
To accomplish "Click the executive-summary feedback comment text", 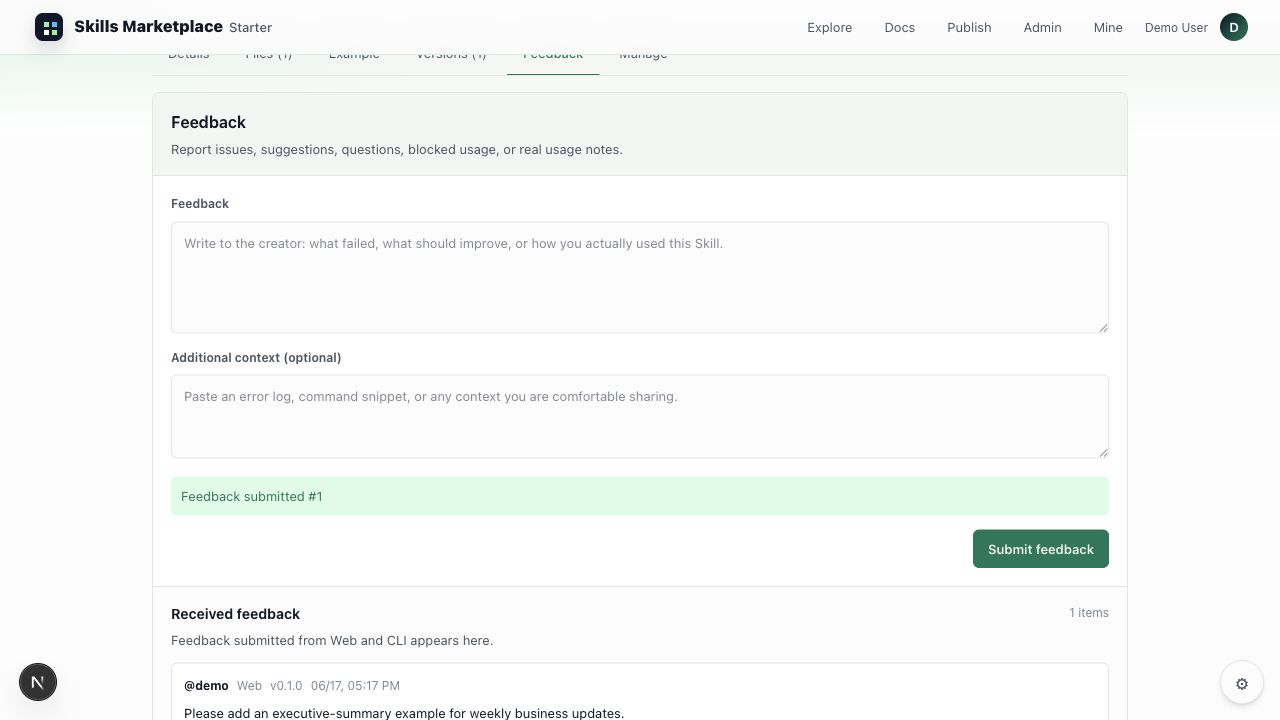I will coord(404,713).
